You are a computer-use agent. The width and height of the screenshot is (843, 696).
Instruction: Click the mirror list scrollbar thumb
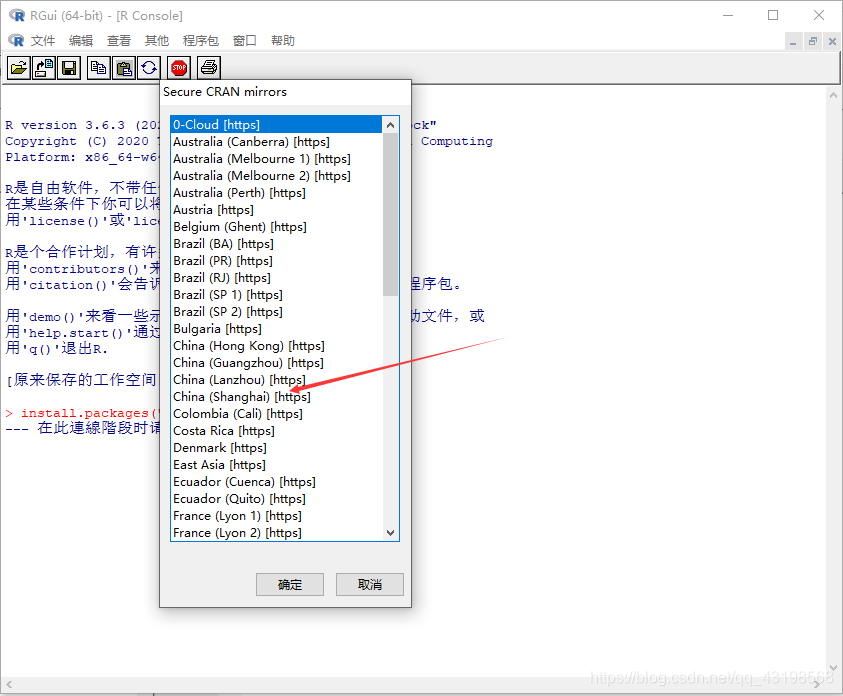(x=391, y=214)
